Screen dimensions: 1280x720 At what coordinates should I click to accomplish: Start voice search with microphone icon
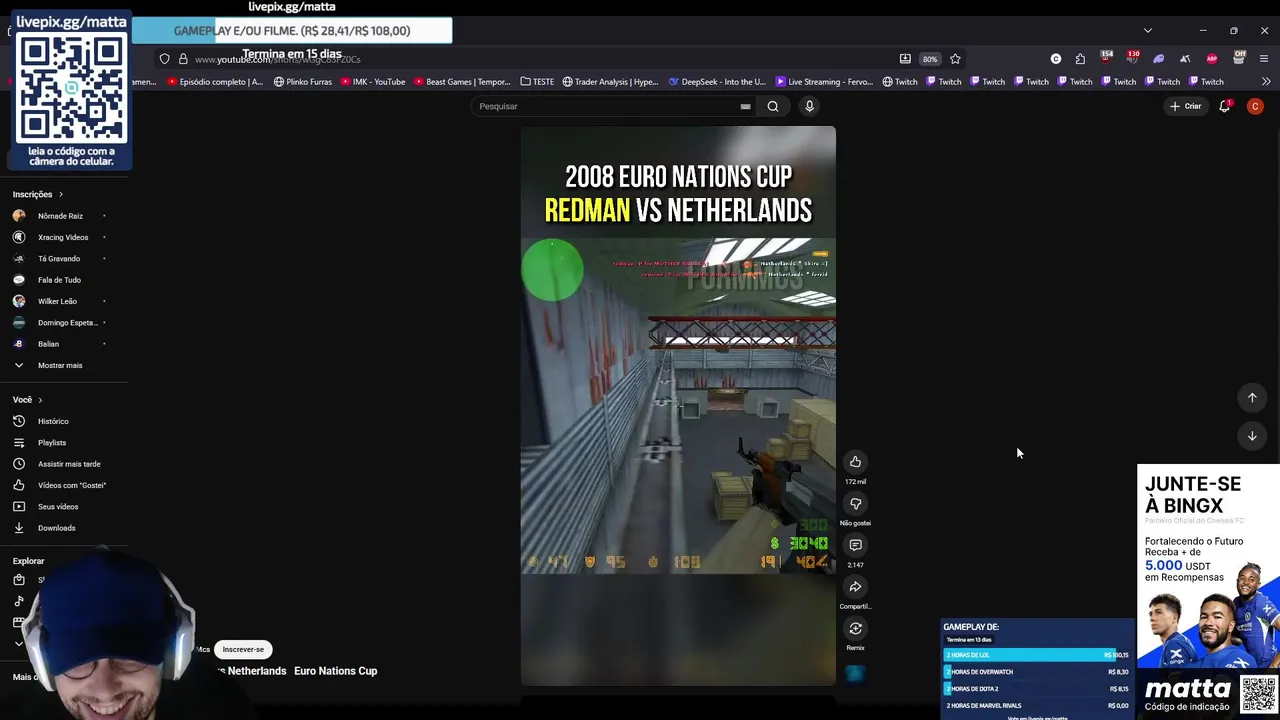(810, 106)
